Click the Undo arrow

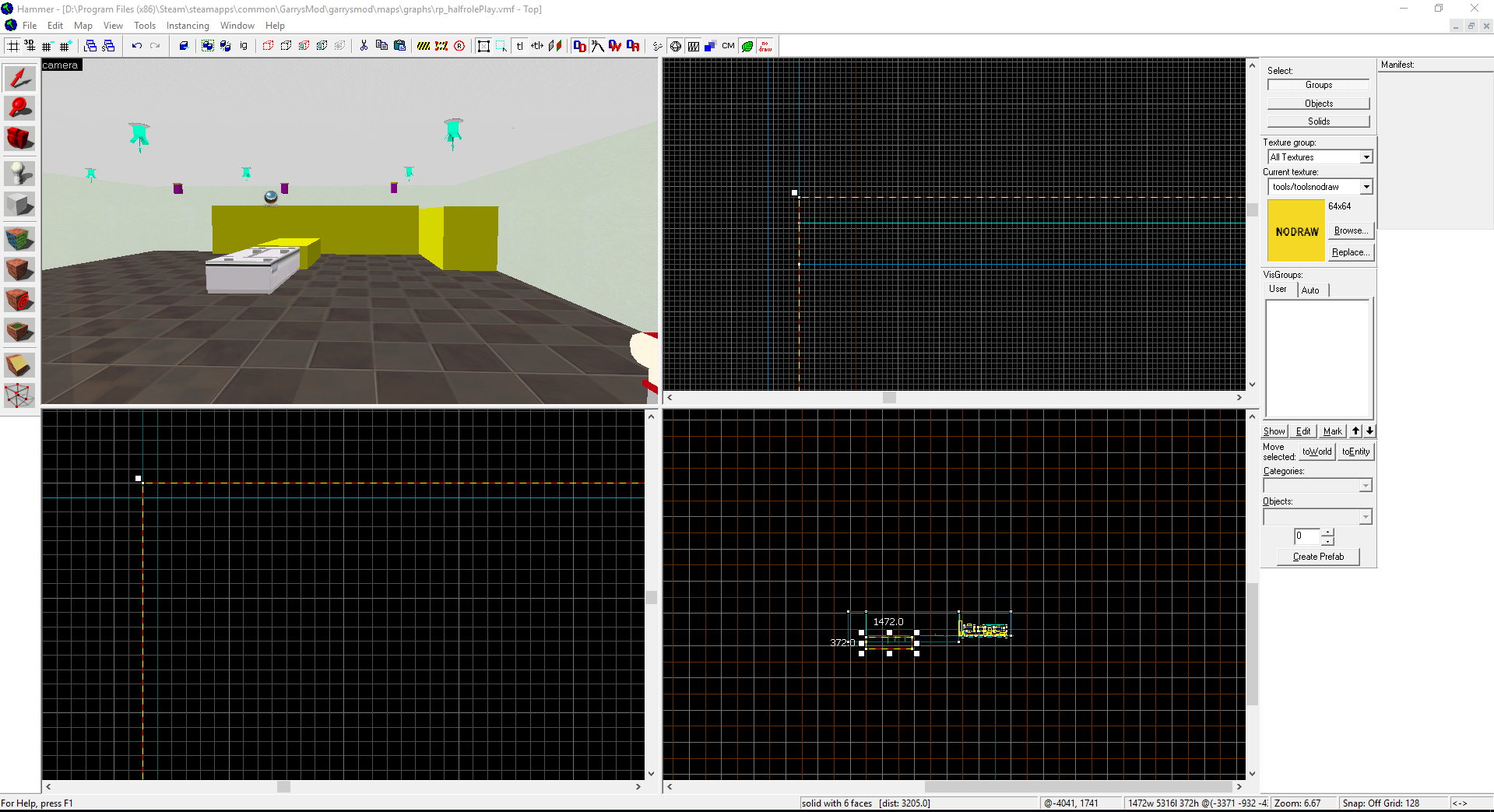[137, 46]
